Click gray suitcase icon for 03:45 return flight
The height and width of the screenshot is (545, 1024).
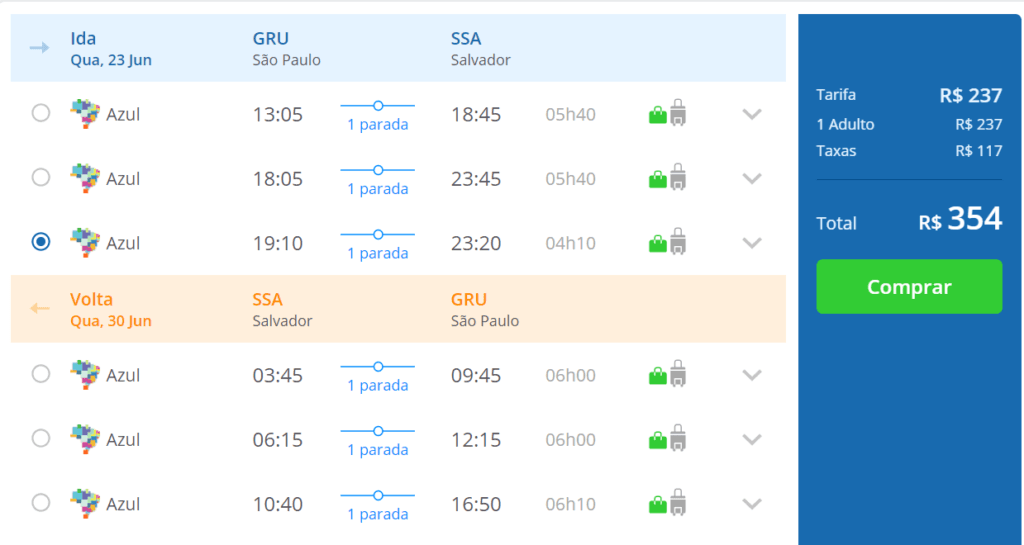(x=678, y=373)
